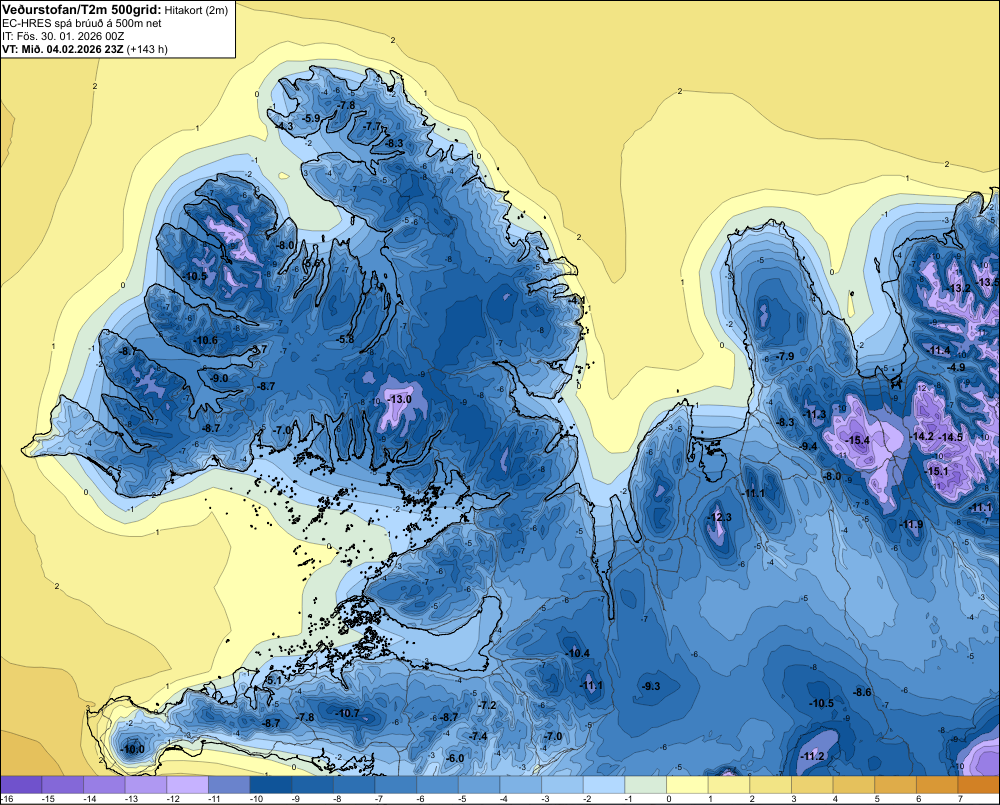Click the -11.9 temperature label

click(x=911, y=524)
